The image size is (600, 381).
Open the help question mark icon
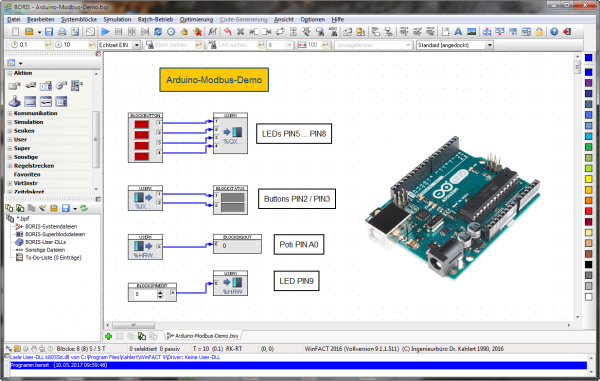[x=554, y=32]
